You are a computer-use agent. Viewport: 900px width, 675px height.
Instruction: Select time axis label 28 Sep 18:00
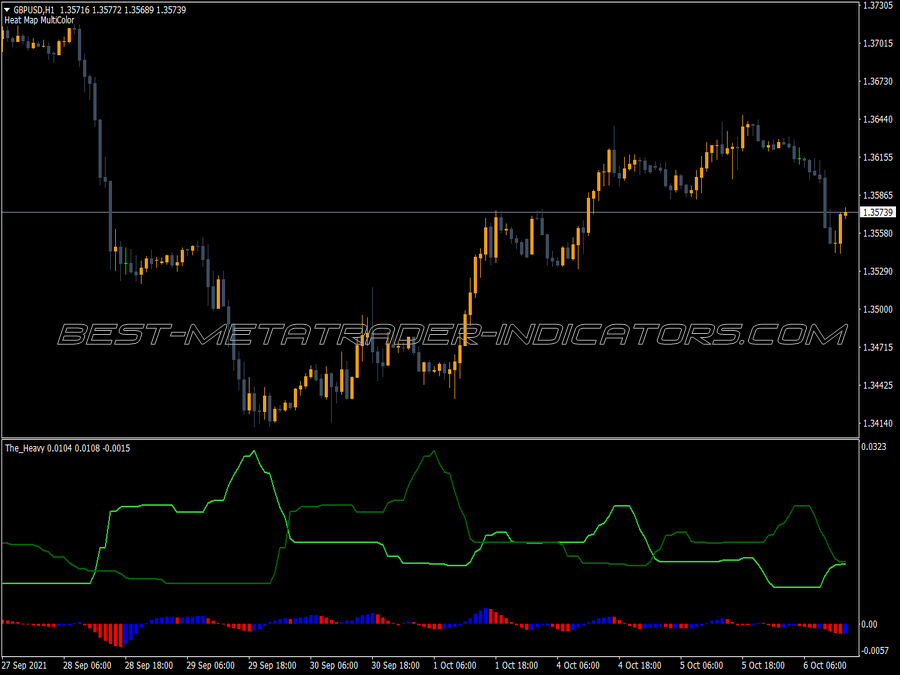[149, 665]
